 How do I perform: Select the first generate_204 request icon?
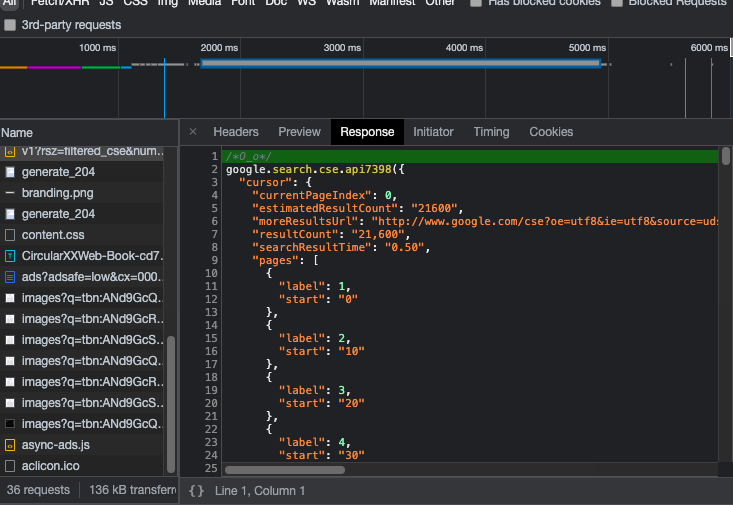click(x=10, y=172)
